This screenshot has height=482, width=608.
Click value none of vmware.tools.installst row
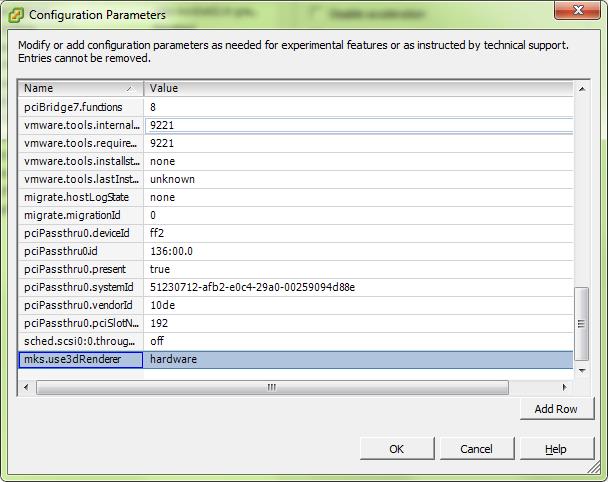pyautogui.click(x=358, y=161)
